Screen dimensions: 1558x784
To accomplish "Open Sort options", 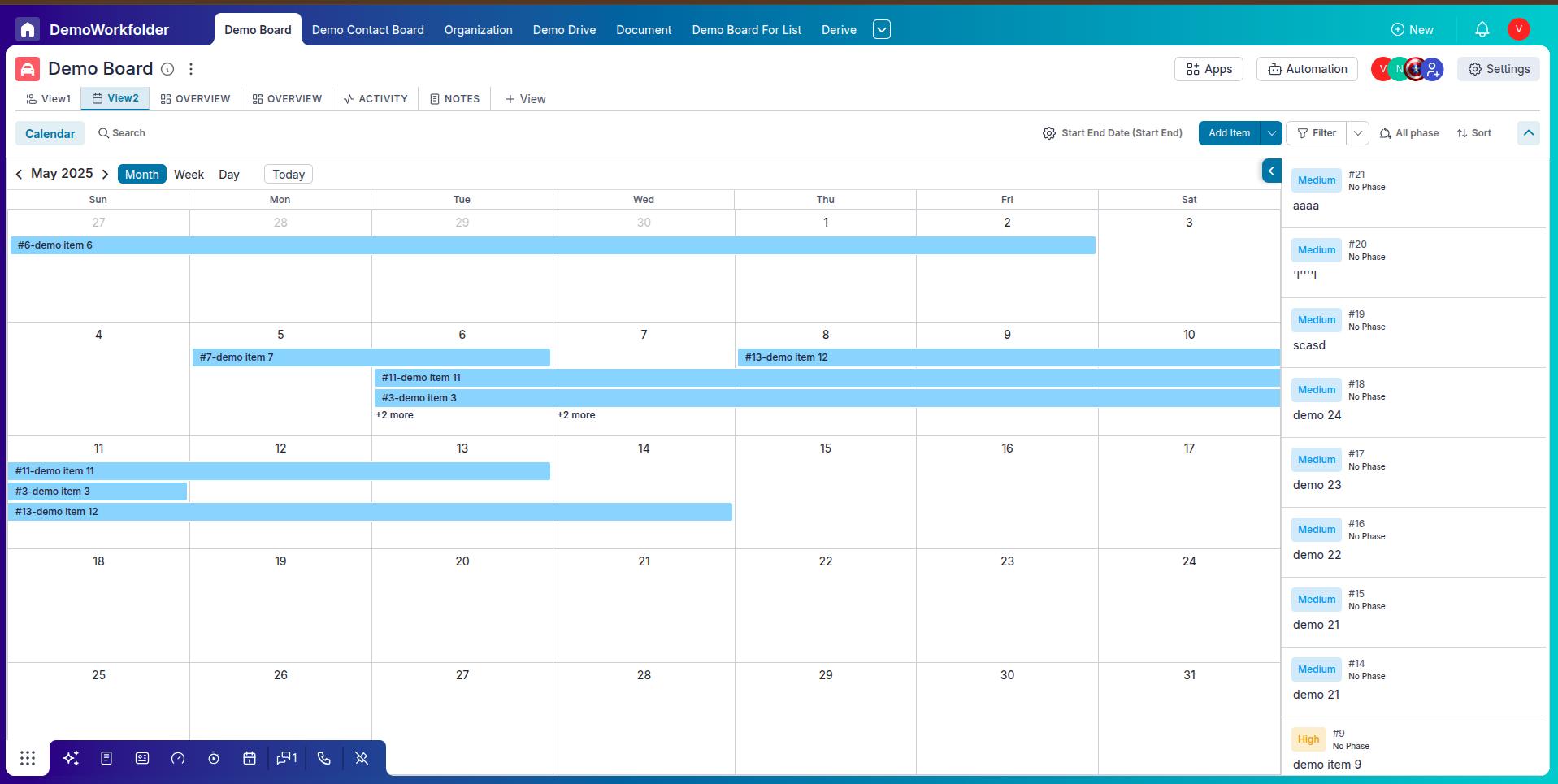I will [x=1474, y=133].
